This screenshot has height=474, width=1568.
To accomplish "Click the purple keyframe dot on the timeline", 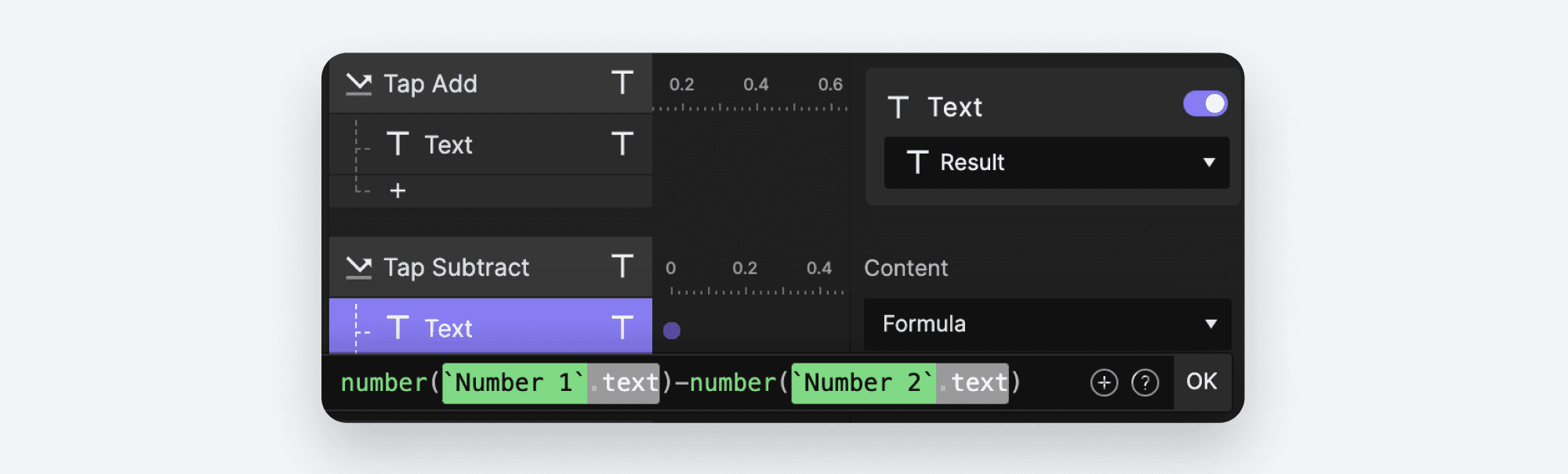I will (672, 332).
